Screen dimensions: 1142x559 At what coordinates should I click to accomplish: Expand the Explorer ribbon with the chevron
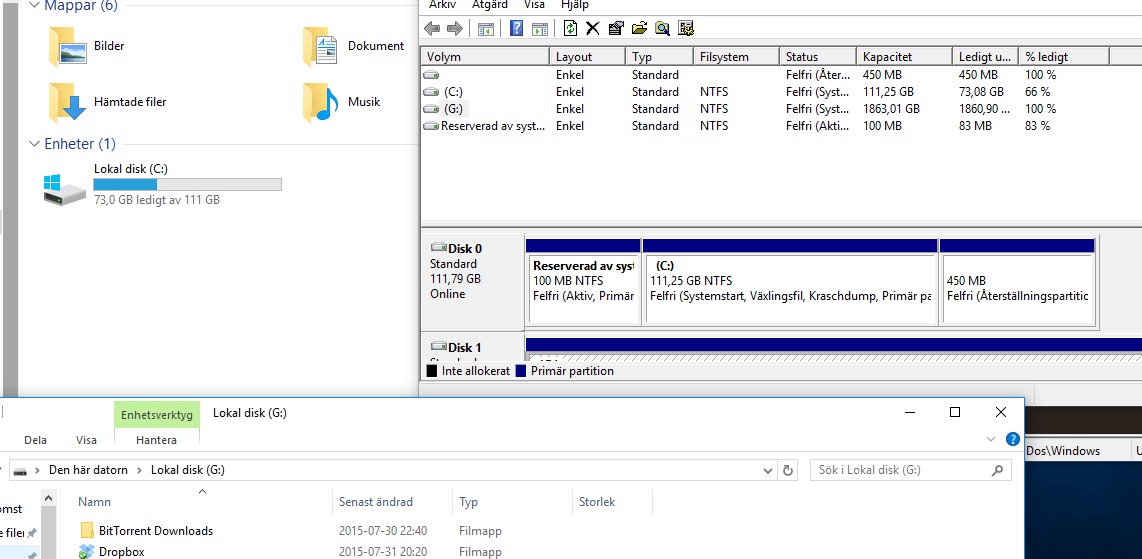pyautogui.click(x=991, y=439)
